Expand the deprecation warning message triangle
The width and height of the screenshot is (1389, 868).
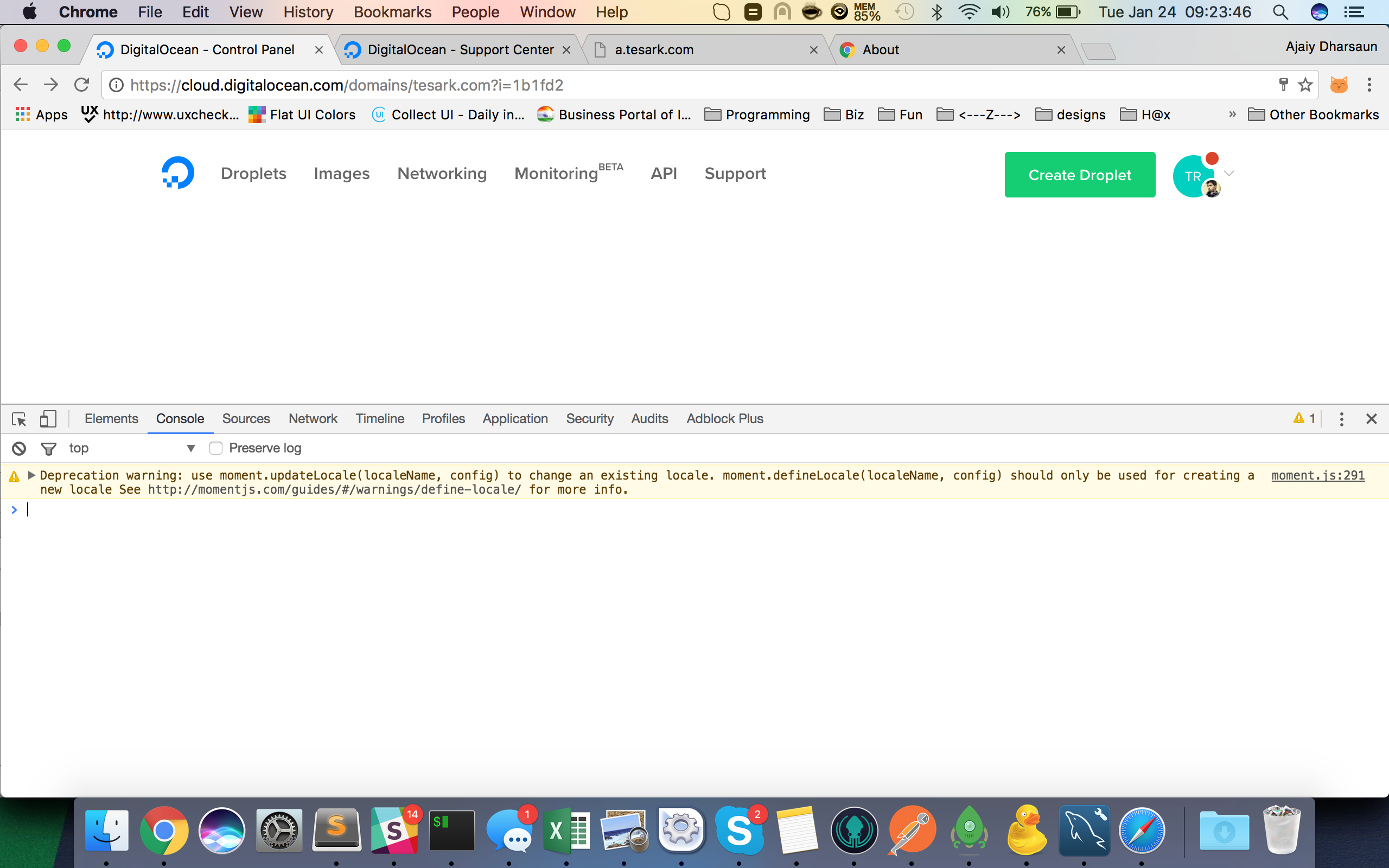[31, 475]
